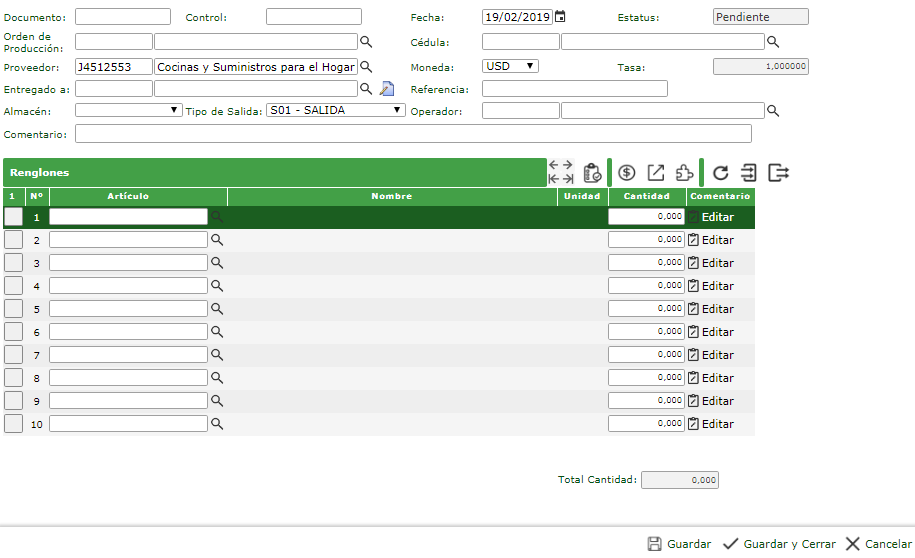Image resolution: width=915 pixels, height=558 pixels.
Task: Focus Artículo input on row 1
Action: [128, 217]
